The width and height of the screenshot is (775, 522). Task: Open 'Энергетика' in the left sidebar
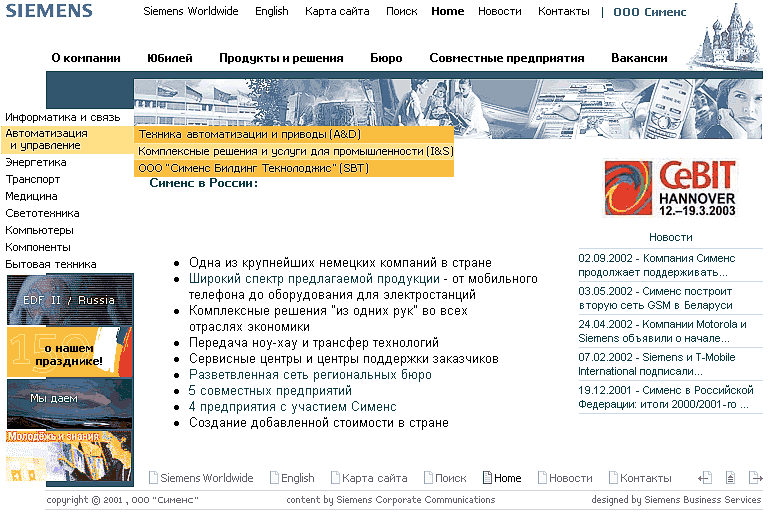[36, 162]
